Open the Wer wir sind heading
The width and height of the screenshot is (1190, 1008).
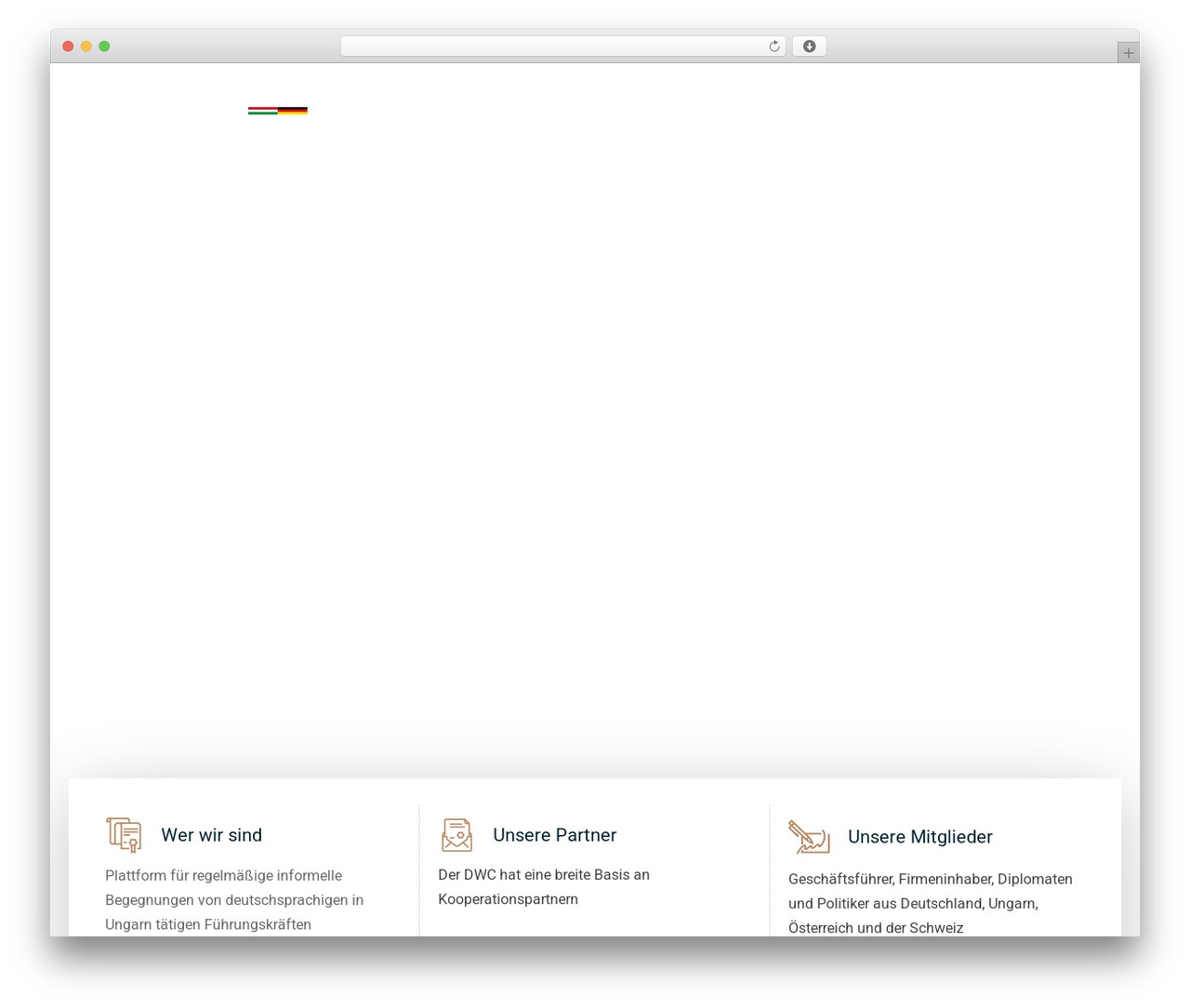212,835
